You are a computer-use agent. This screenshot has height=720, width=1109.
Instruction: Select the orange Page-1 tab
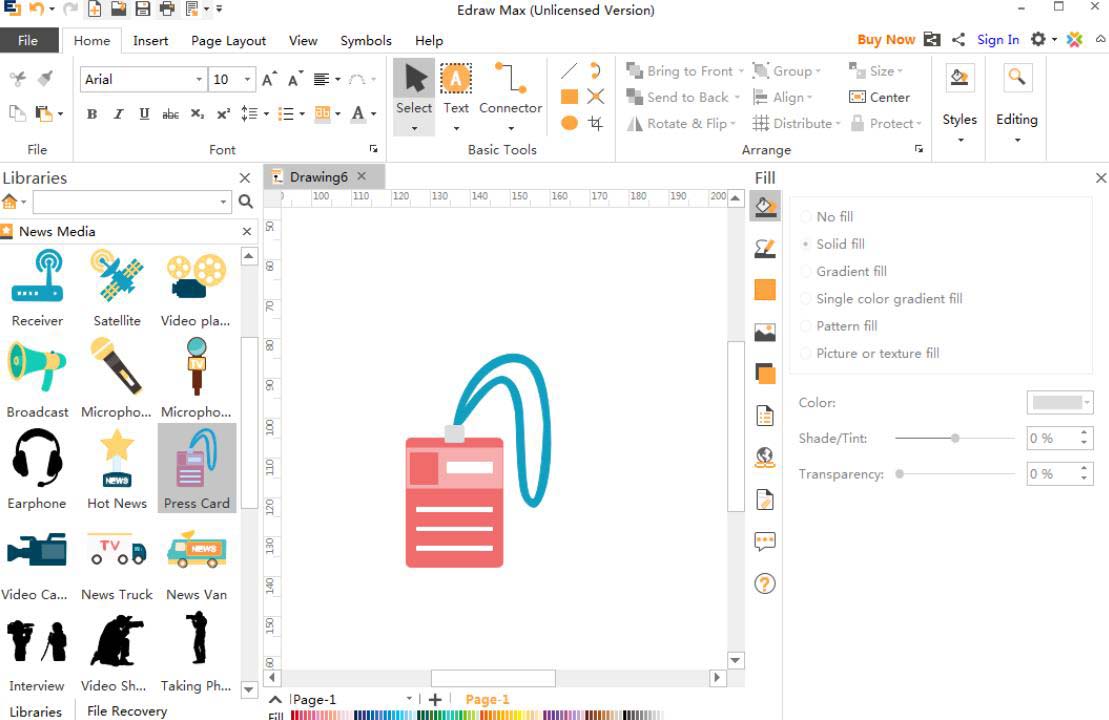click(x=487, y=699)
